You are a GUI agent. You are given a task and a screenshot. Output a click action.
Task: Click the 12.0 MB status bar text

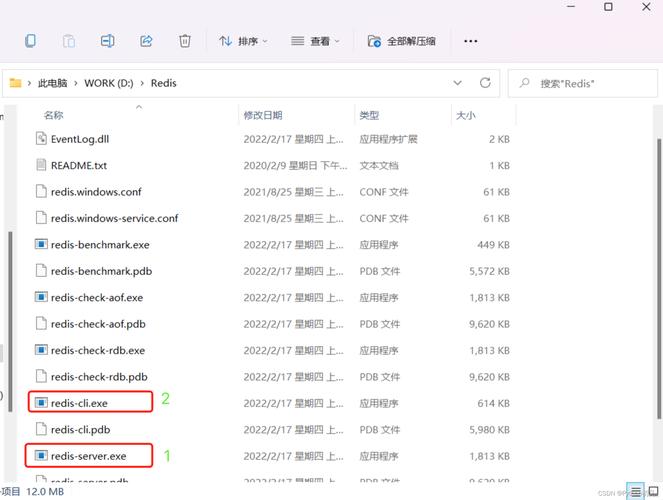pyautogui.click(x=45, y=492)
